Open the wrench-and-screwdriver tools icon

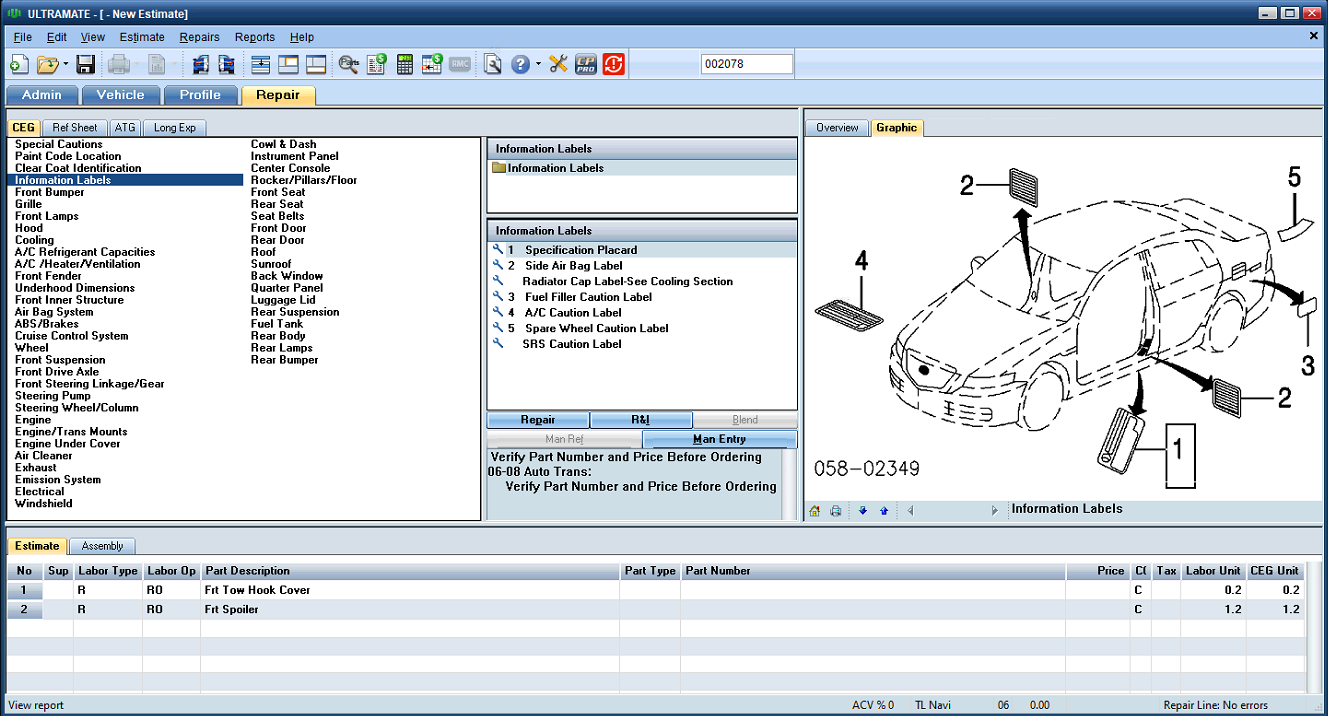coord(558,65)
